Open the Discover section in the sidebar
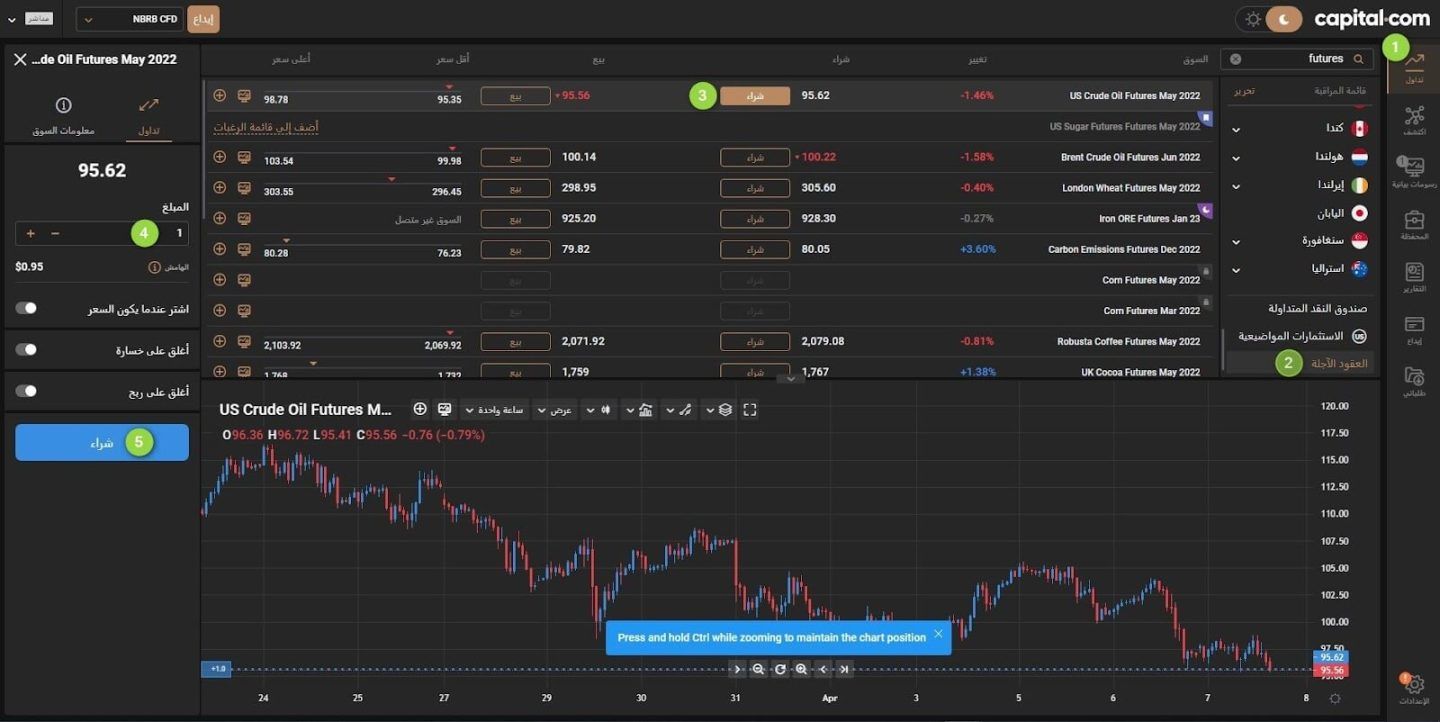 point(1414,120)
